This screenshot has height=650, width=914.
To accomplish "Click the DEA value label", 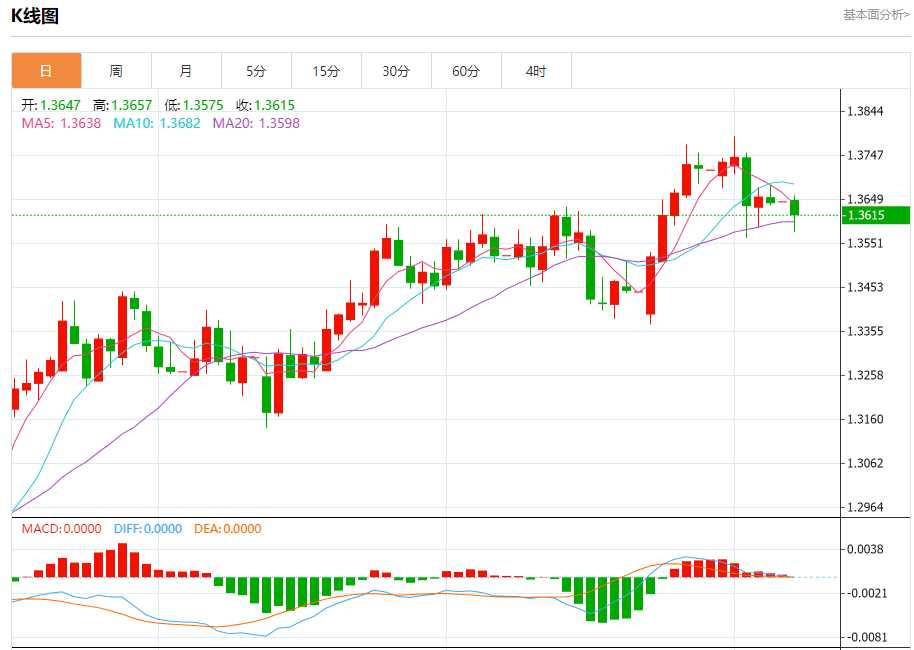I will (228, 529).
